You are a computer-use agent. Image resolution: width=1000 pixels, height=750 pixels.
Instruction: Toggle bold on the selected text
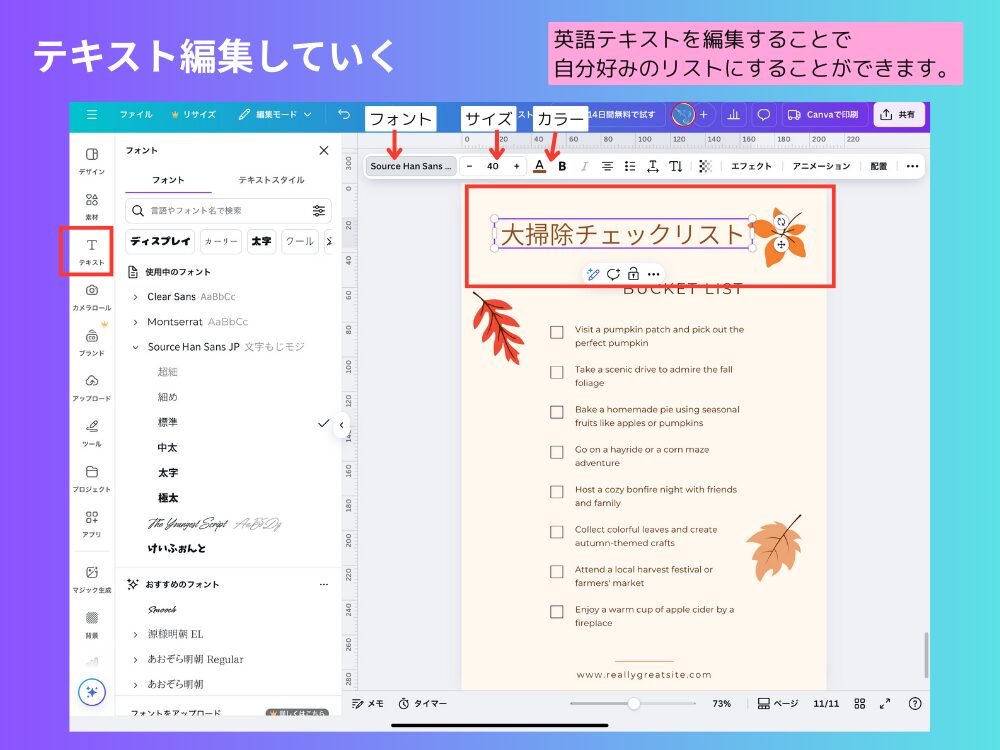[564, 166]
